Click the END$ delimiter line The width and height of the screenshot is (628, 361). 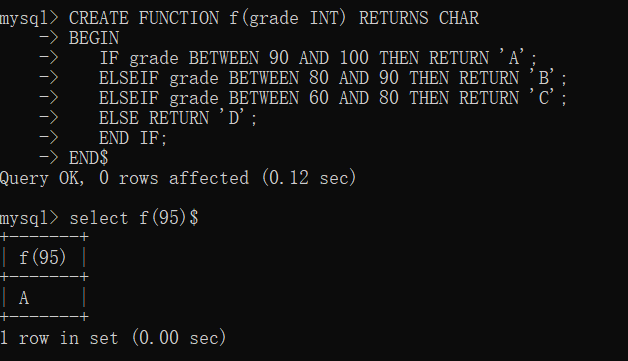89,158
